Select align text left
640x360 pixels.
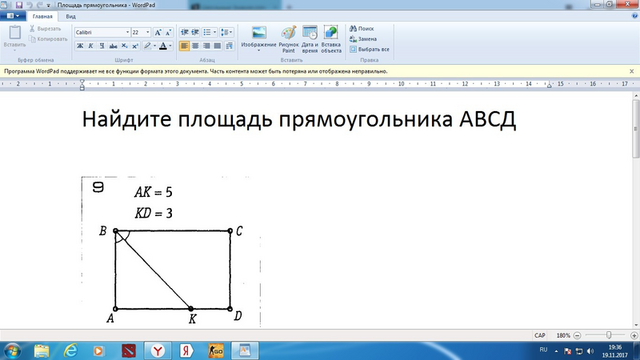coord(184,46)
